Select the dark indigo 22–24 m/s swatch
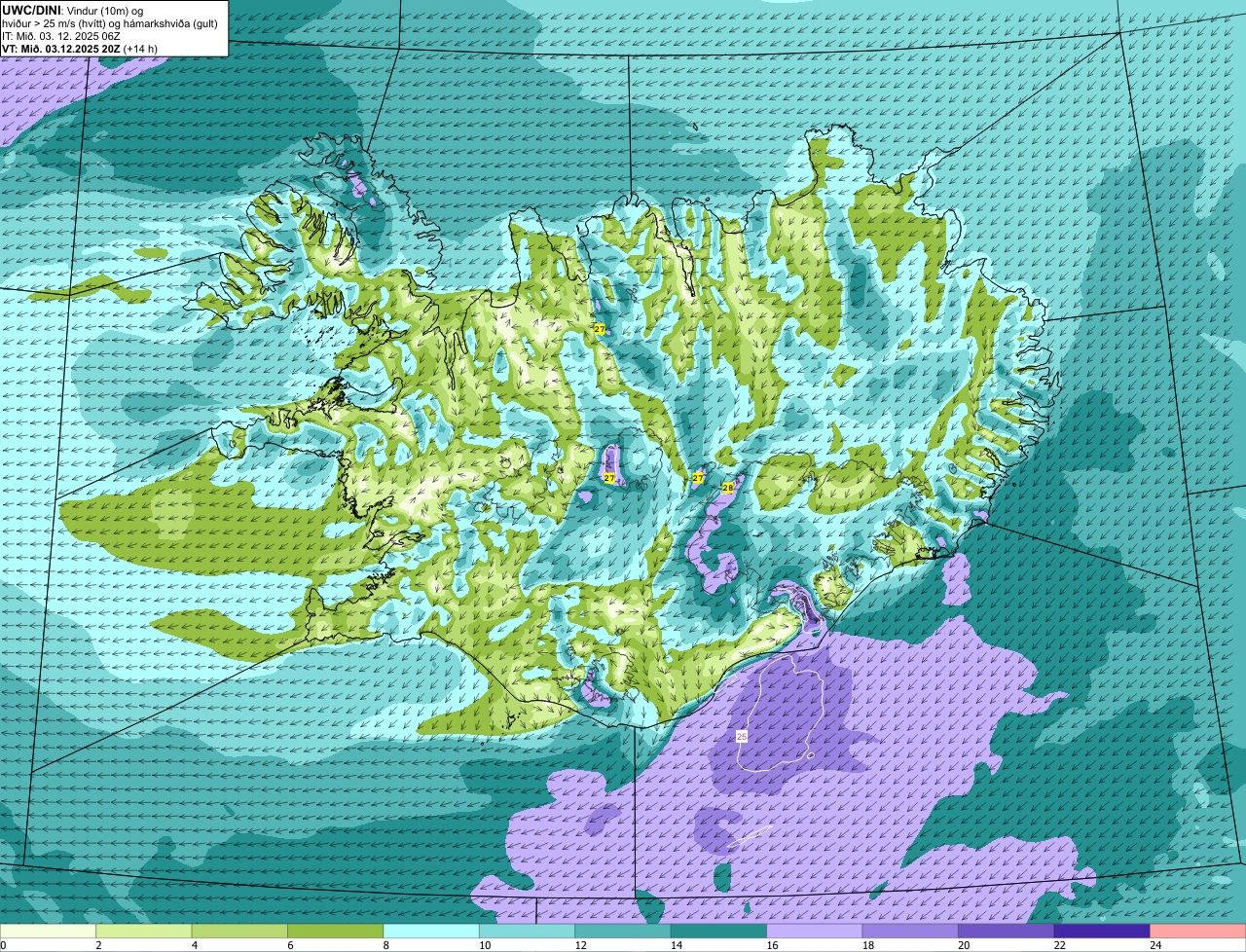 1102,932
